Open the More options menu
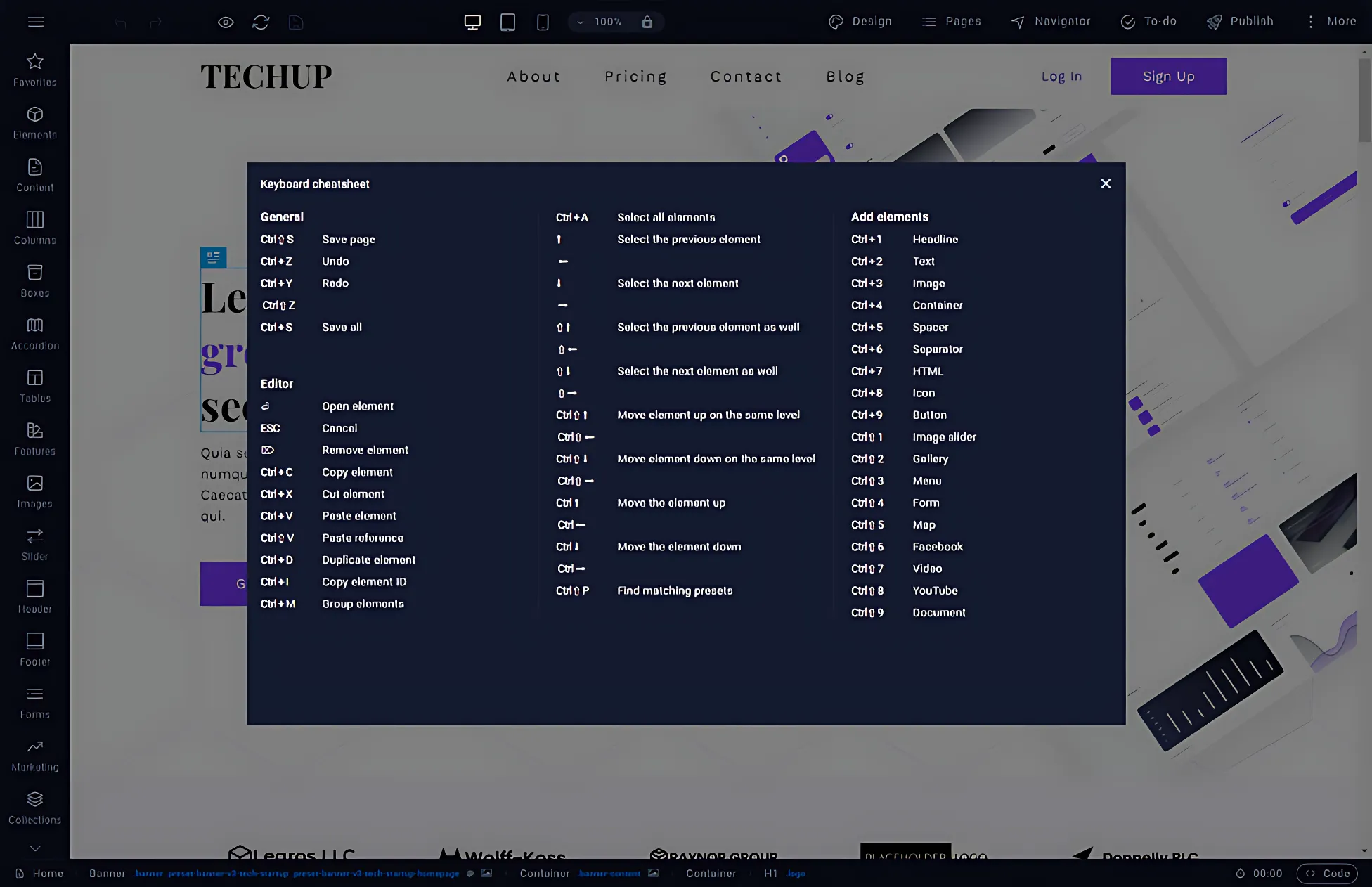The width and height of the screenshot is (1372, 887). tap(1332, 21)
